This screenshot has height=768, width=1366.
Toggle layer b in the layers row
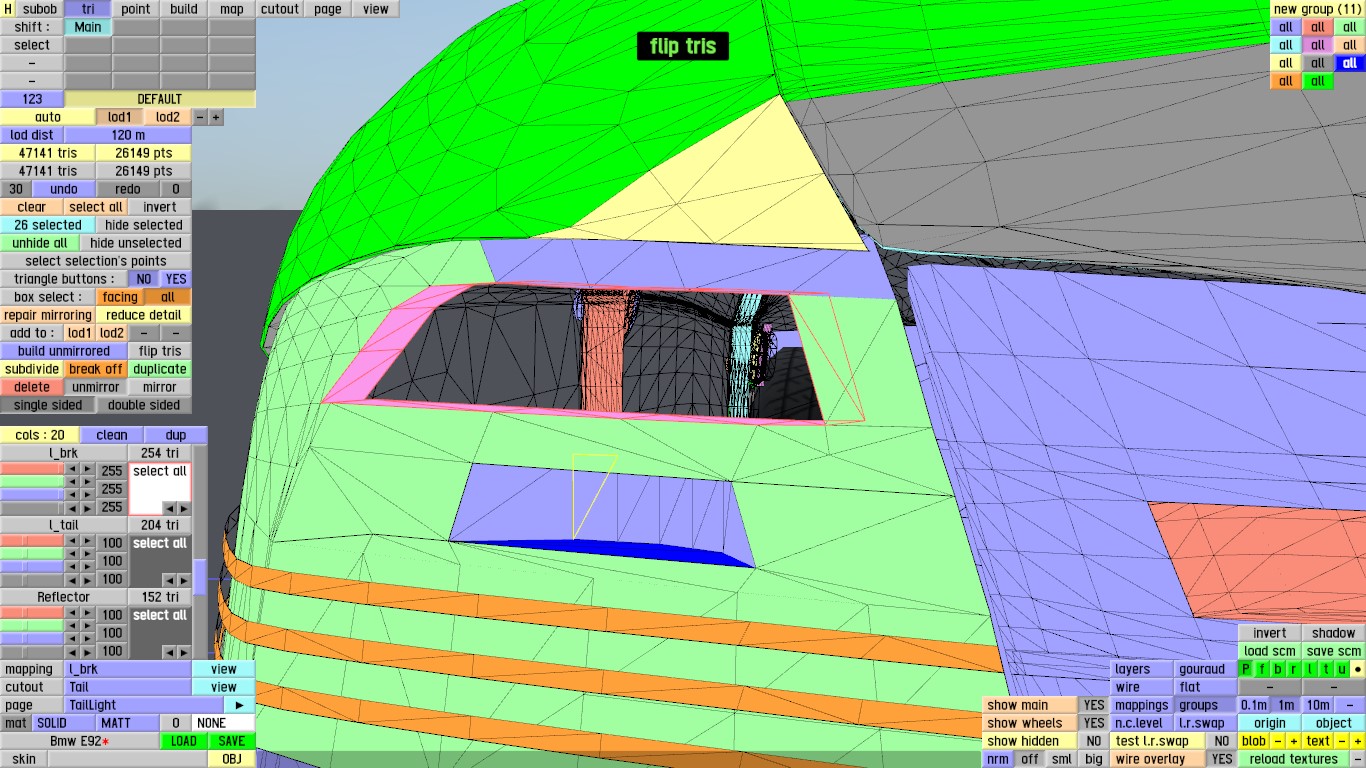1278,669
